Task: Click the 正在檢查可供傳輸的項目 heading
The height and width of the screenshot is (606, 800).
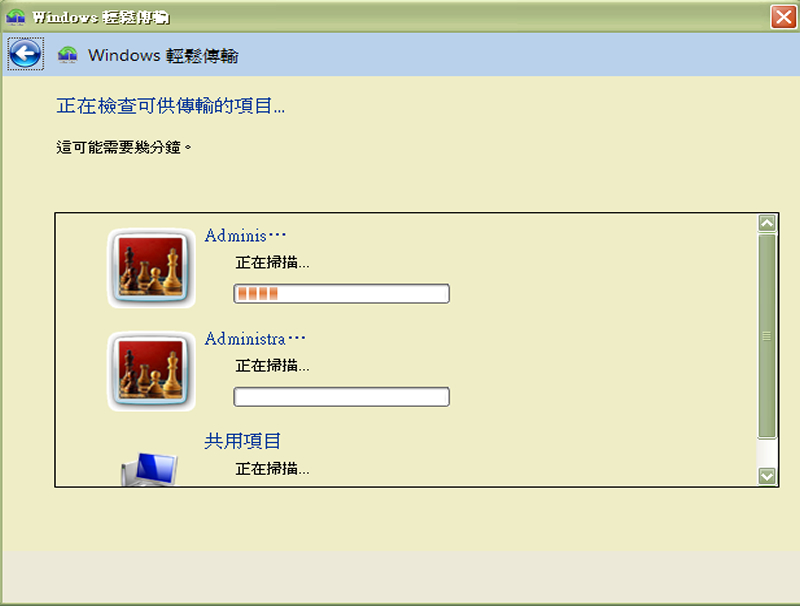Action: tap(170, 106)
